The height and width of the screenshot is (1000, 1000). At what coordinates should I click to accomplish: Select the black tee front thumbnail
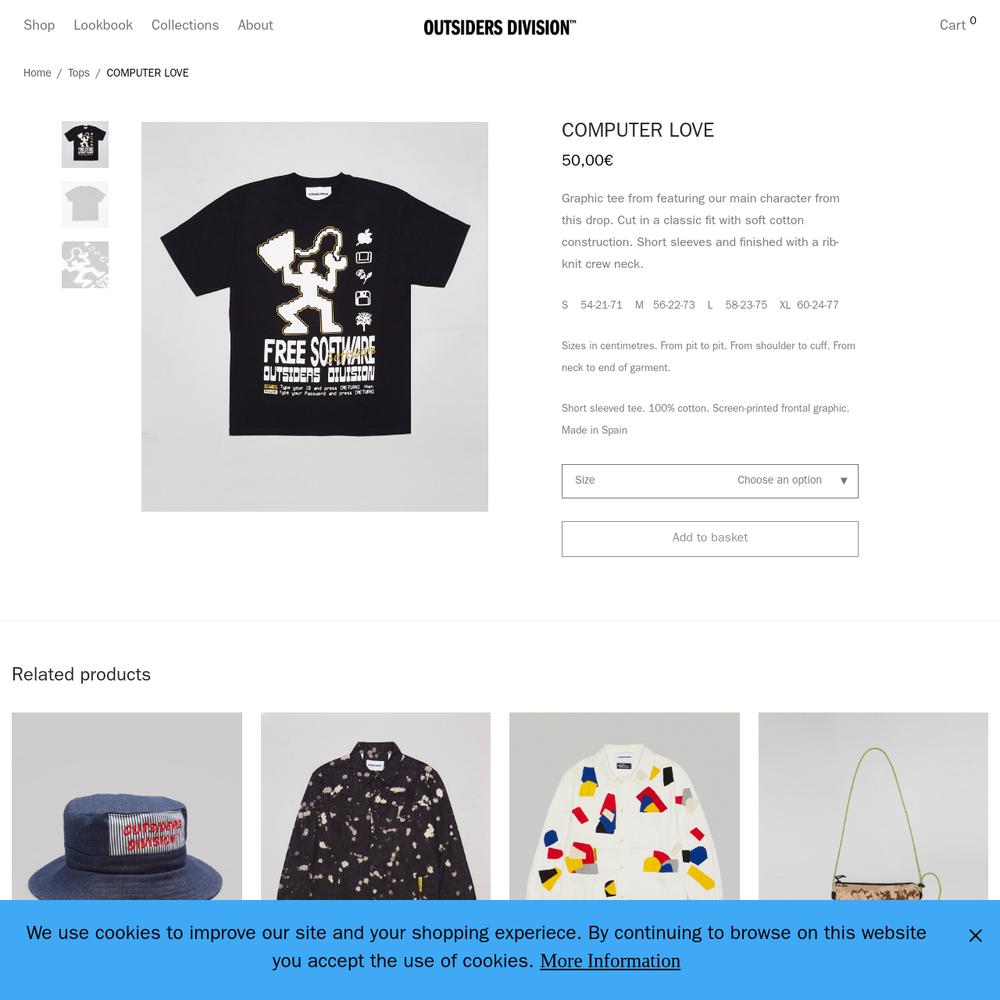85,145
